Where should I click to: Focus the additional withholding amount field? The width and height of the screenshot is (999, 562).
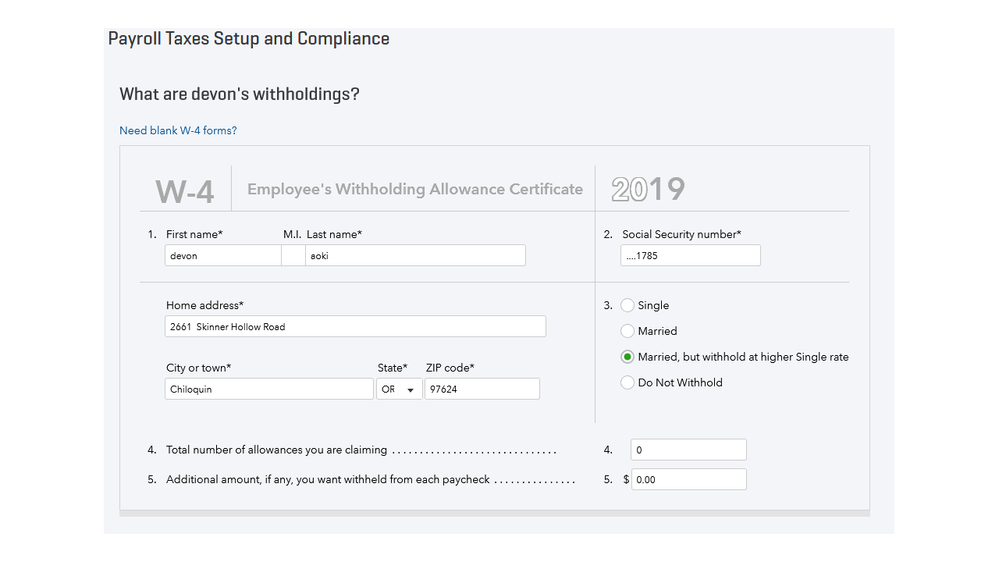click(688, 480)
